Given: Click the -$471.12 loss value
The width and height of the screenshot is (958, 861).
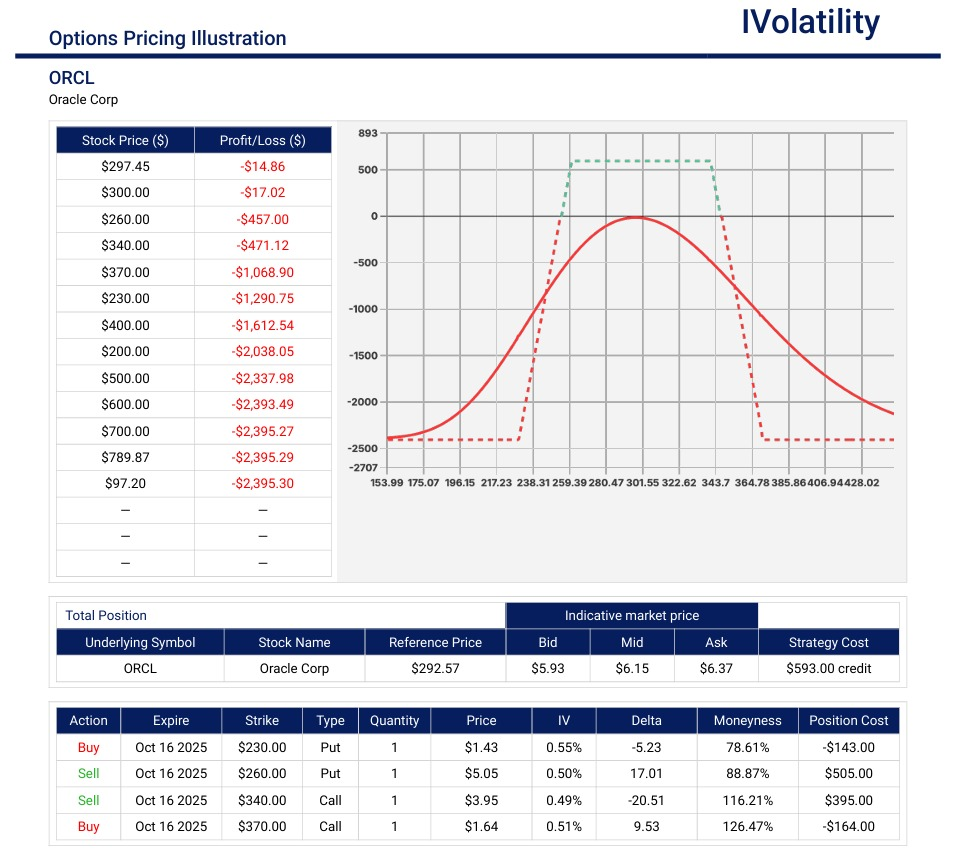Looking at the screenshot, I should [x=263, y=246].
